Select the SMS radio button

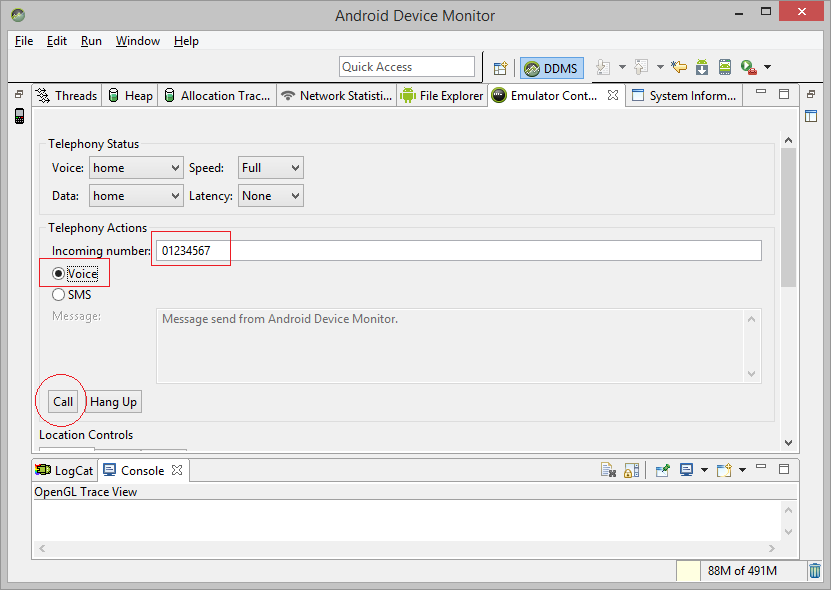[x=58, y=294]
